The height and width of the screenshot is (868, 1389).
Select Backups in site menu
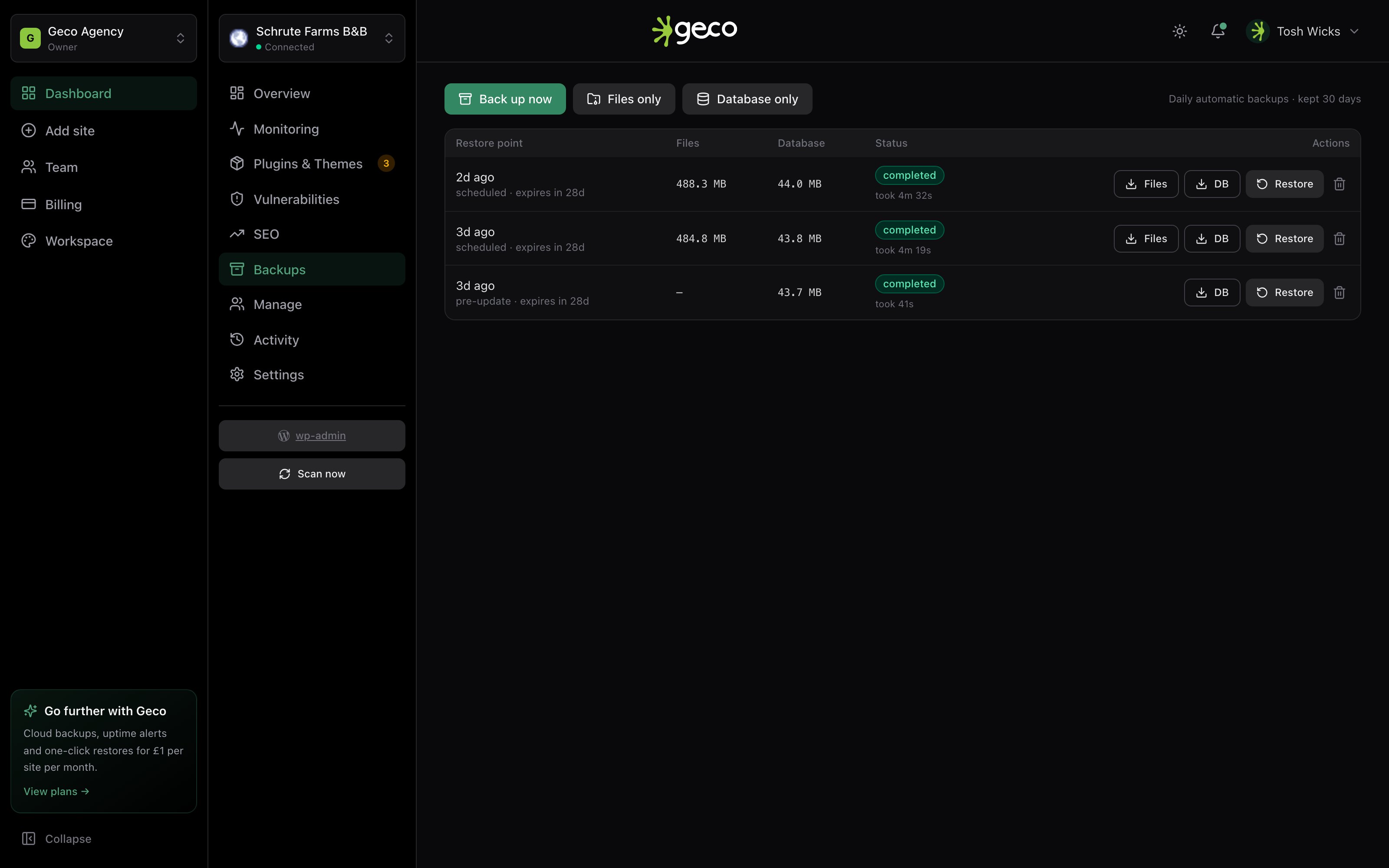point(312,269)
